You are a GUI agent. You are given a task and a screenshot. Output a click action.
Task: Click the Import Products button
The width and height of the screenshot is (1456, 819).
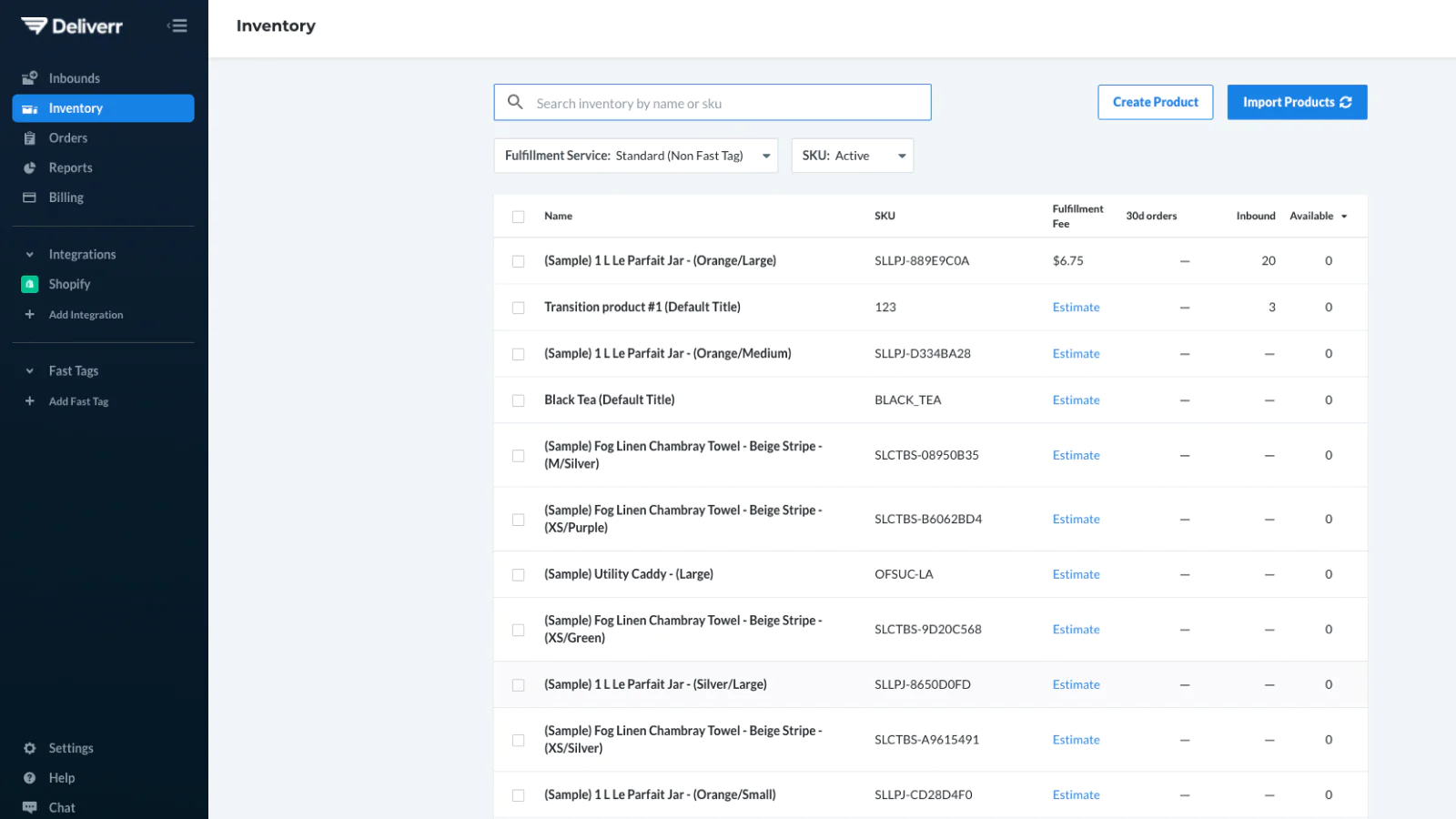point(1296,102)
